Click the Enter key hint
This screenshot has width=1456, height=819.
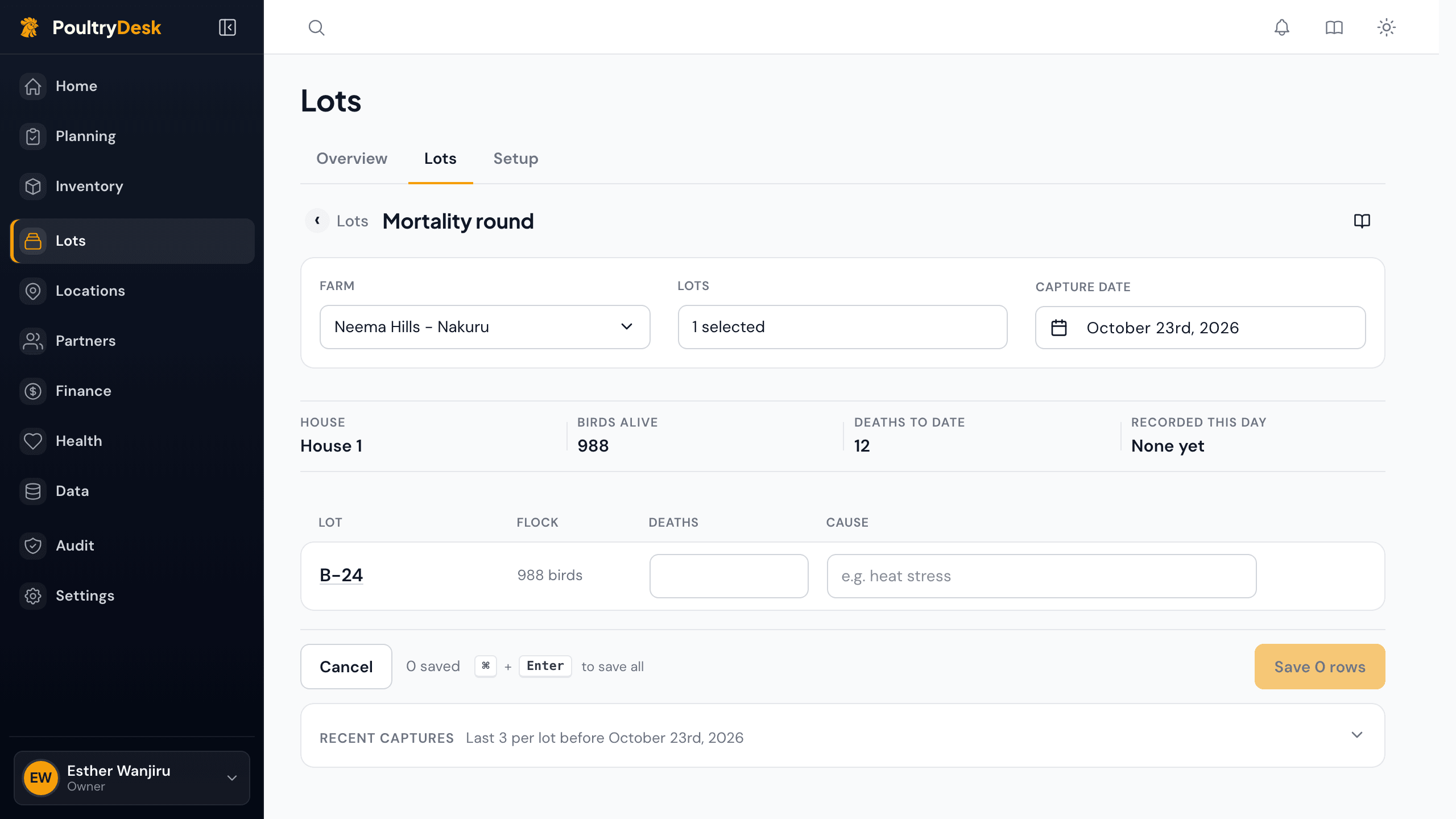point(545,666)
